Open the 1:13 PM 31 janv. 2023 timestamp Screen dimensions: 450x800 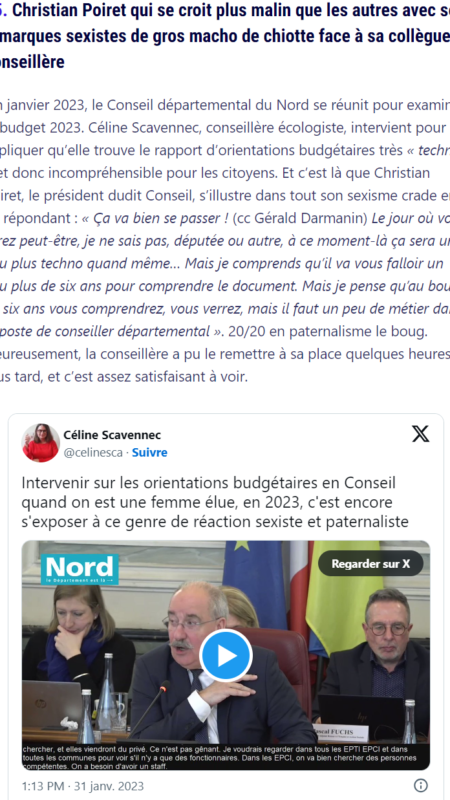[83, 786]
